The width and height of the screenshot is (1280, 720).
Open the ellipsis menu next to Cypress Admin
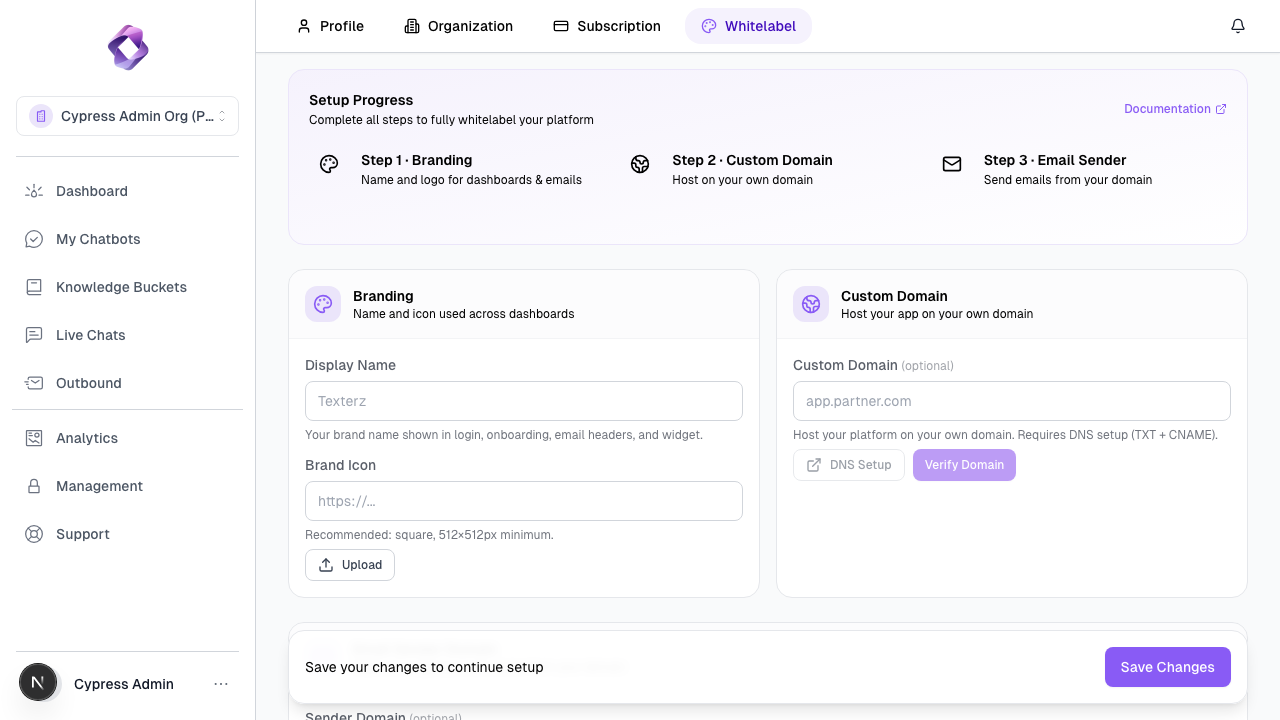[x=221, y=683]
